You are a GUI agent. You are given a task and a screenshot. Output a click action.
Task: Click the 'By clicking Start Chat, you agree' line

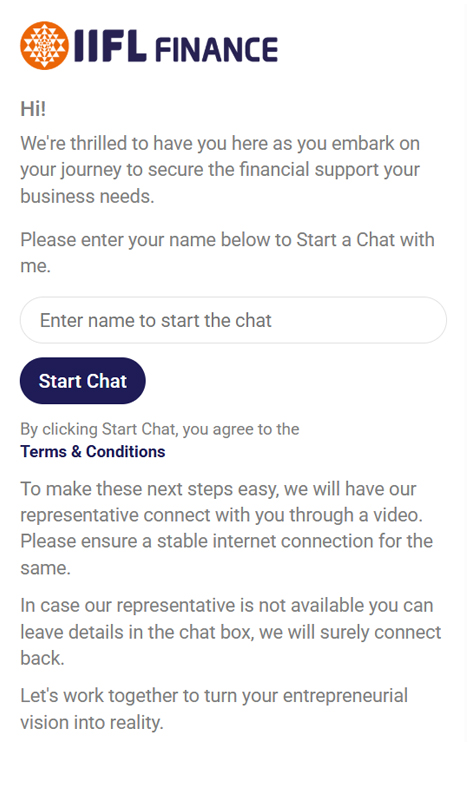[160, 429]
